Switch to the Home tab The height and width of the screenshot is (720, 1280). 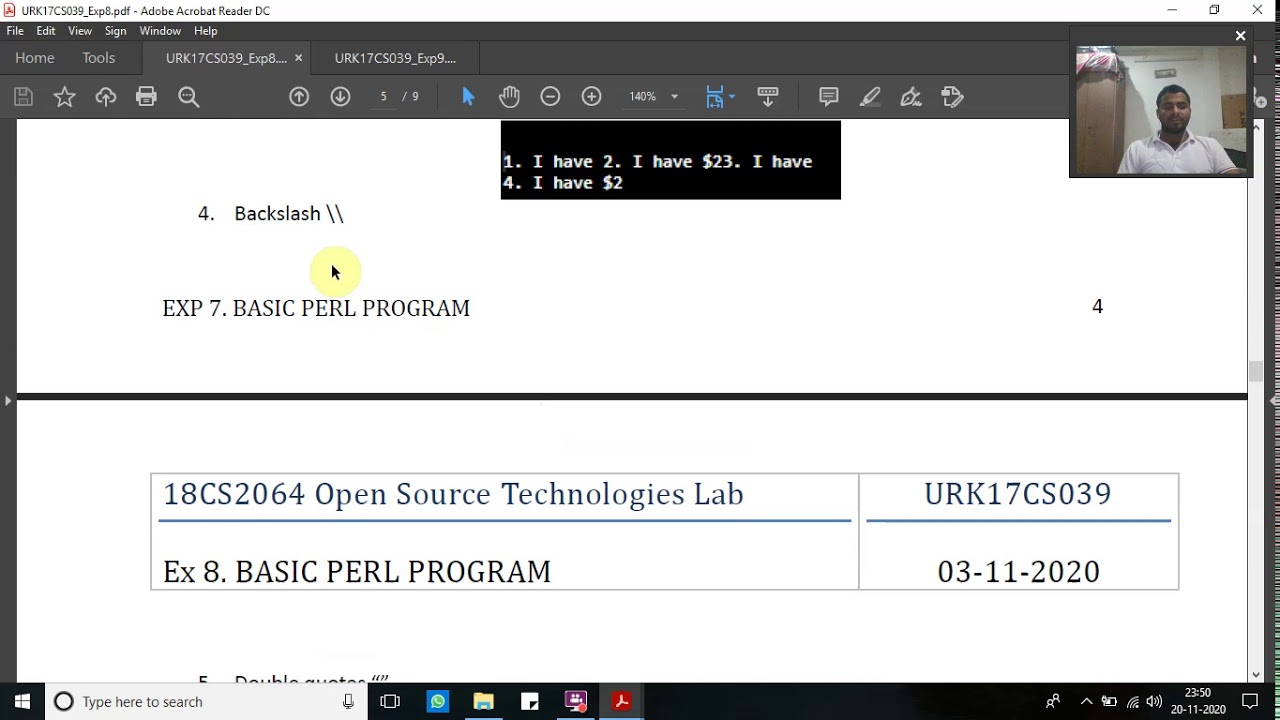pyautogui.click(x=35, y=58)
